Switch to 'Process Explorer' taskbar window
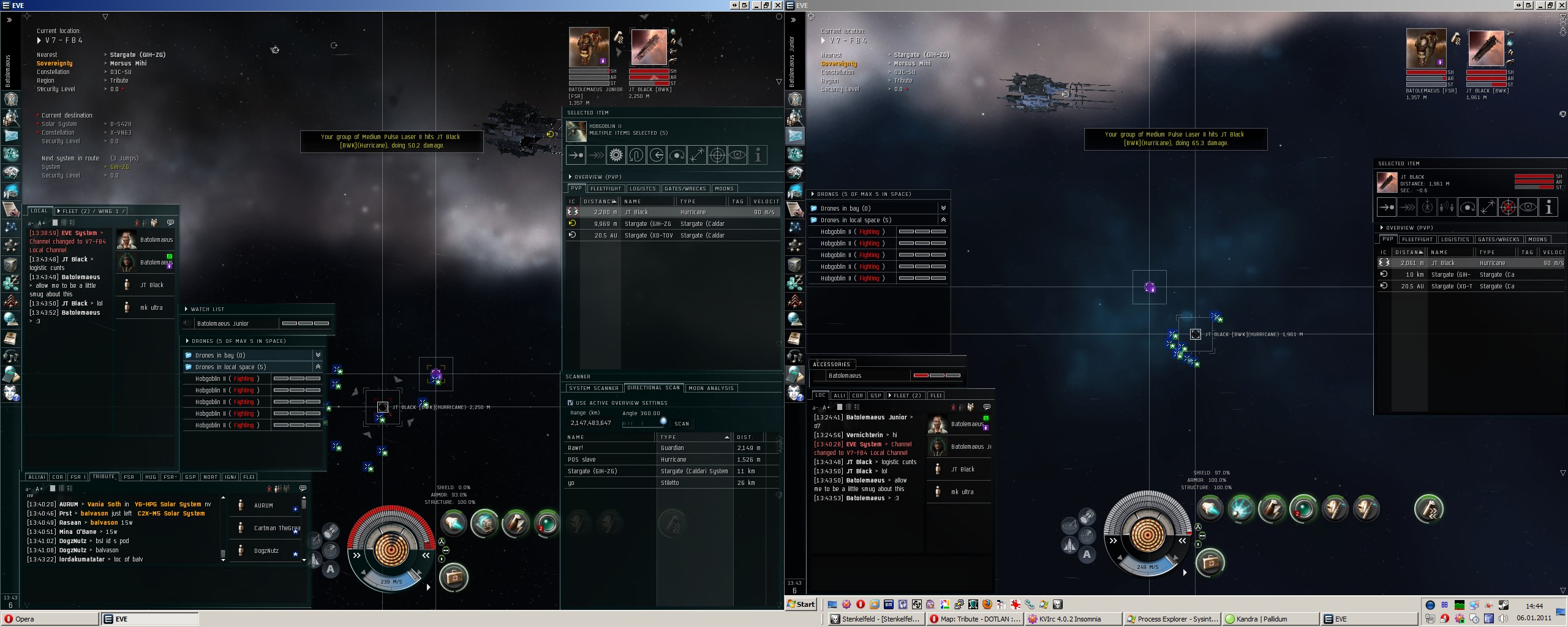This screenshot has height=627, width=1568. [1172, 619]
